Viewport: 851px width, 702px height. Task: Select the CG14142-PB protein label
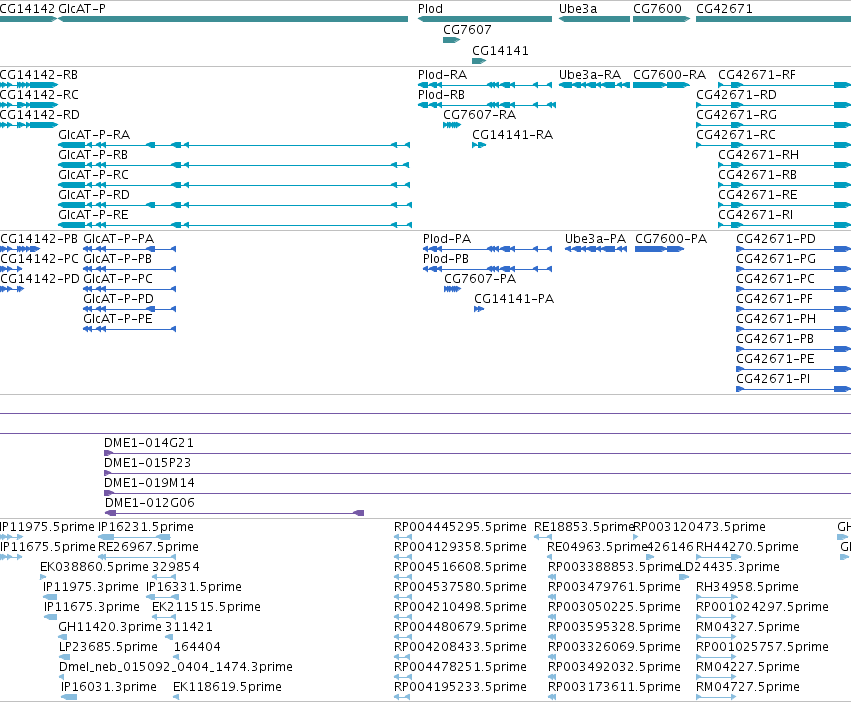point(39,238)
